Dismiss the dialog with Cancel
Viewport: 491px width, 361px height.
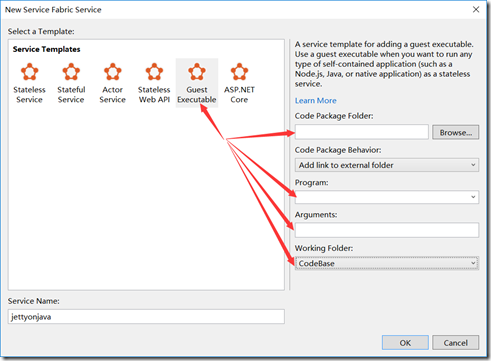(455, 343)
